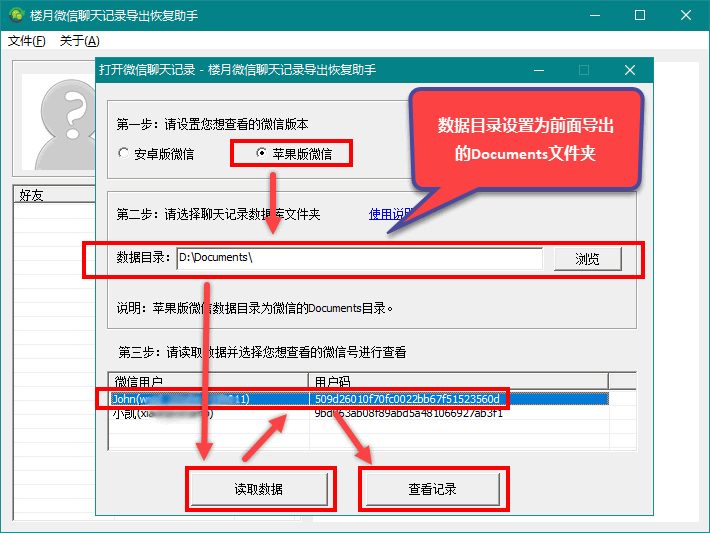Maximize the main application window

(640, 15)
